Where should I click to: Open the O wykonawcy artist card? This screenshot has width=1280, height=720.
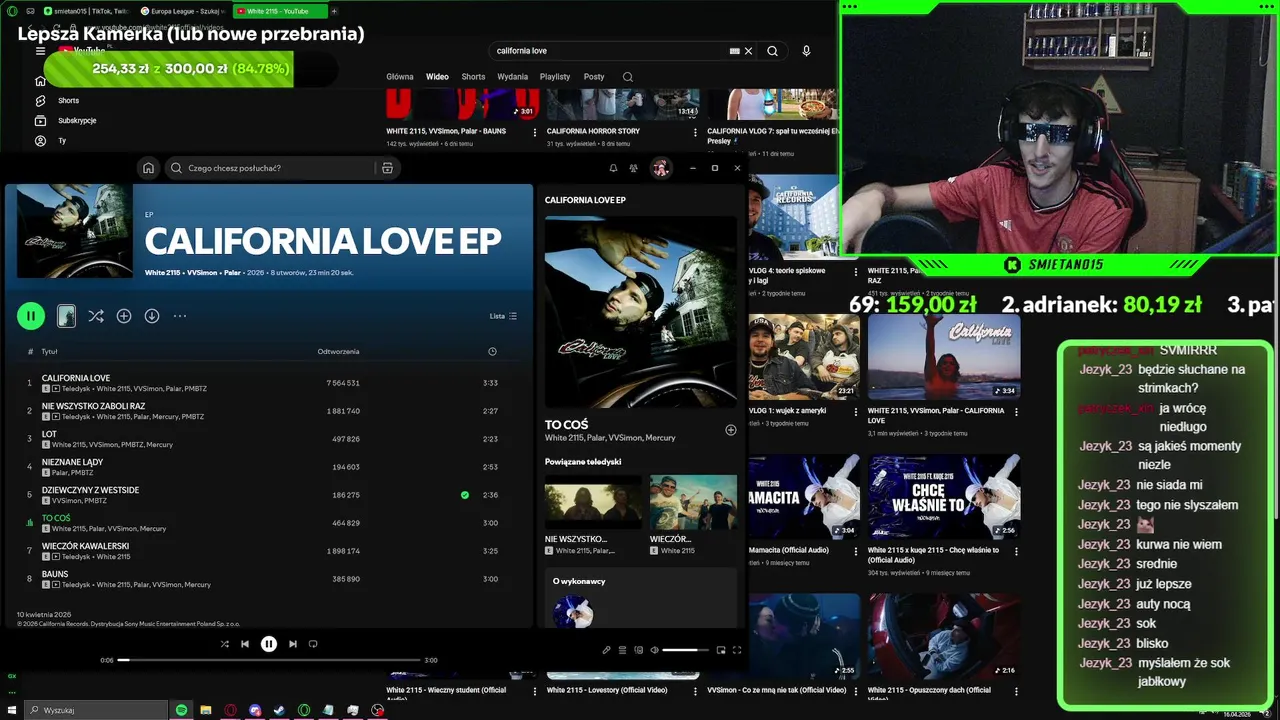(641, 598)
